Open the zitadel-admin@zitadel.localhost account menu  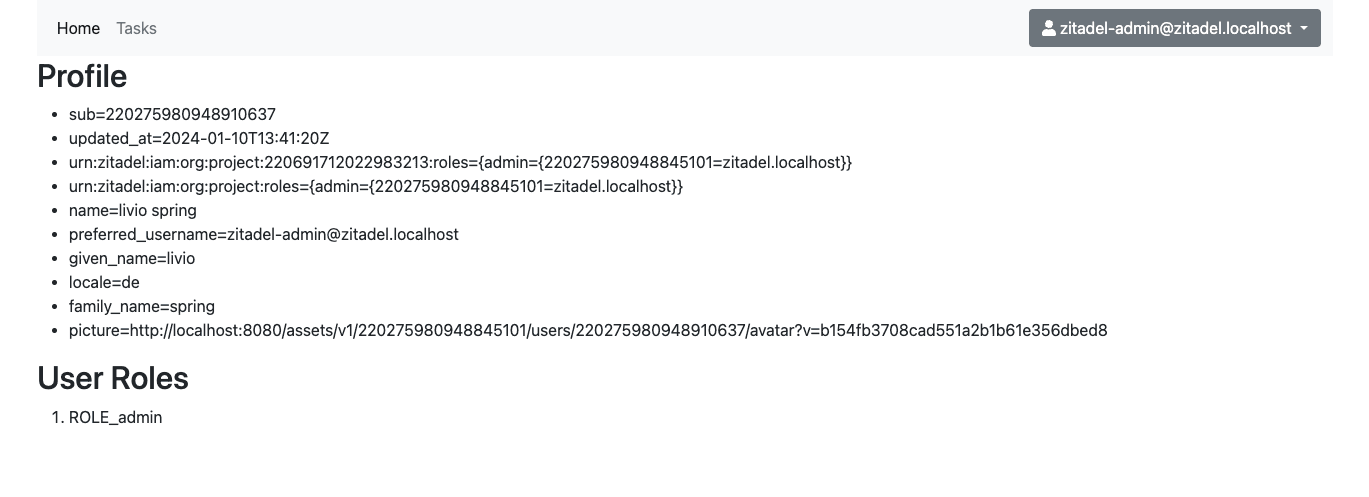pos(1175,28)
